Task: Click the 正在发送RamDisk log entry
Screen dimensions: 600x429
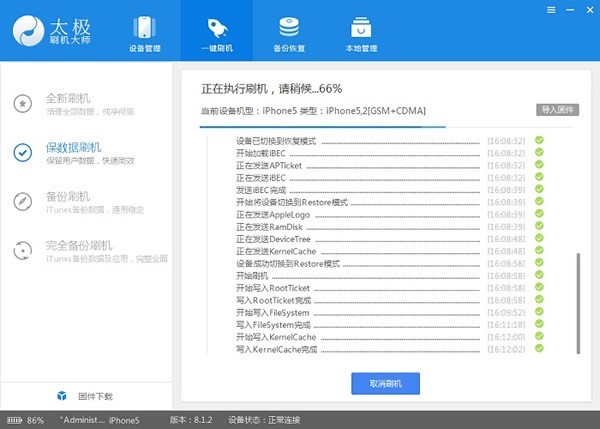Action: click(269, 227)
